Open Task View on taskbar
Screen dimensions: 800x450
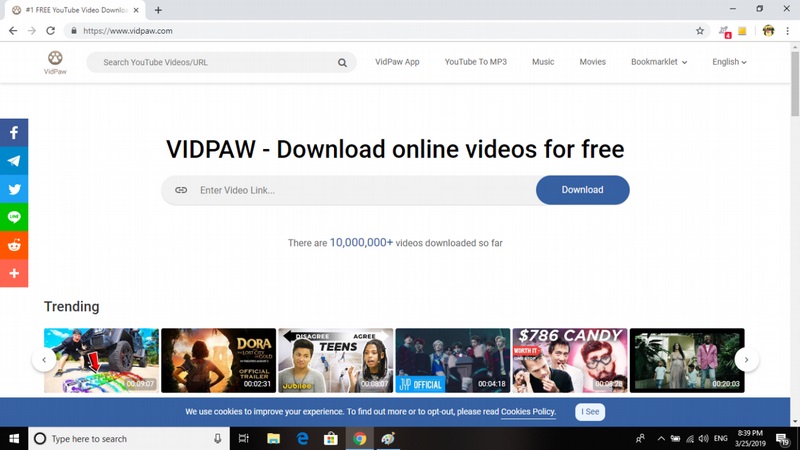[244, 438]
